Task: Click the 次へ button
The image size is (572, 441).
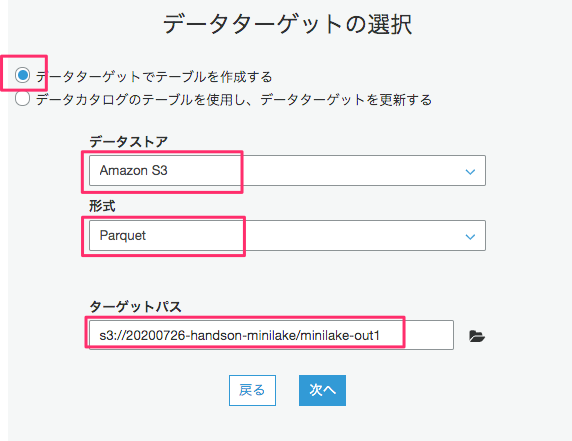Action: (x=322, y=390)
